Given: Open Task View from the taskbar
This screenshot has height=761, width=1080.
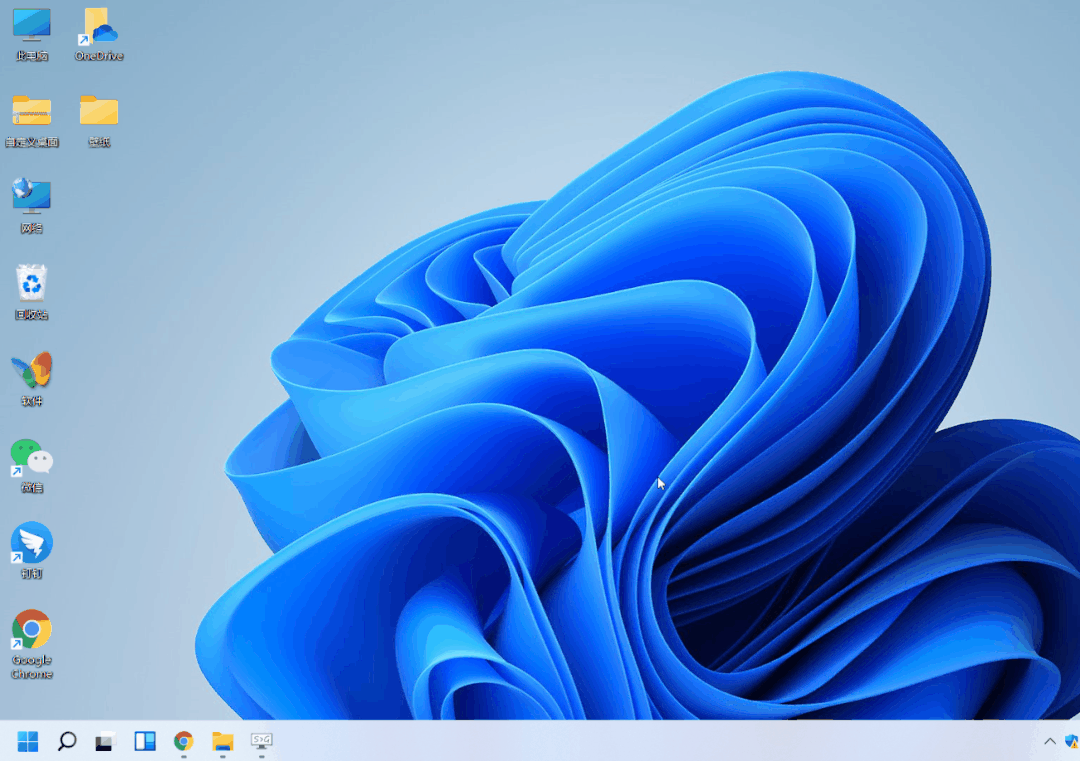Looking at the screenshot, I should (x=106, y=741).
